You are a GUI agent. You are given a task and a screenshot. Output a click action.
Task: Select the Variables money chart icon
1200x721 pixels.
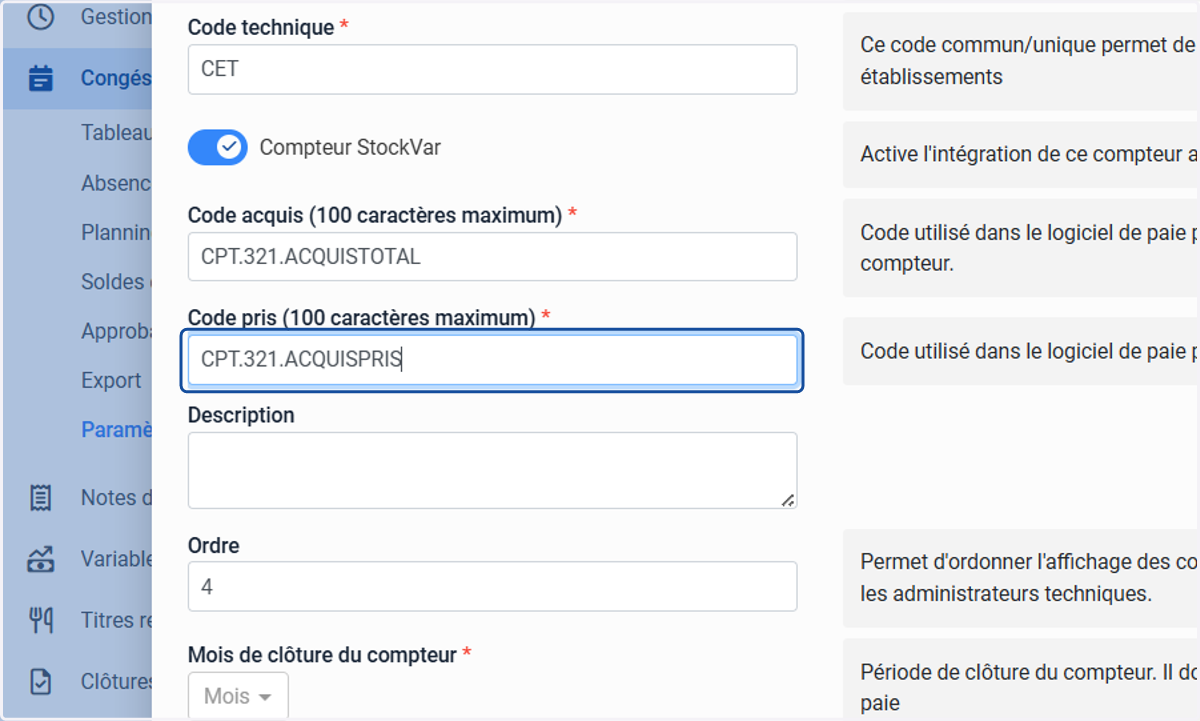[x=40, y=559]
